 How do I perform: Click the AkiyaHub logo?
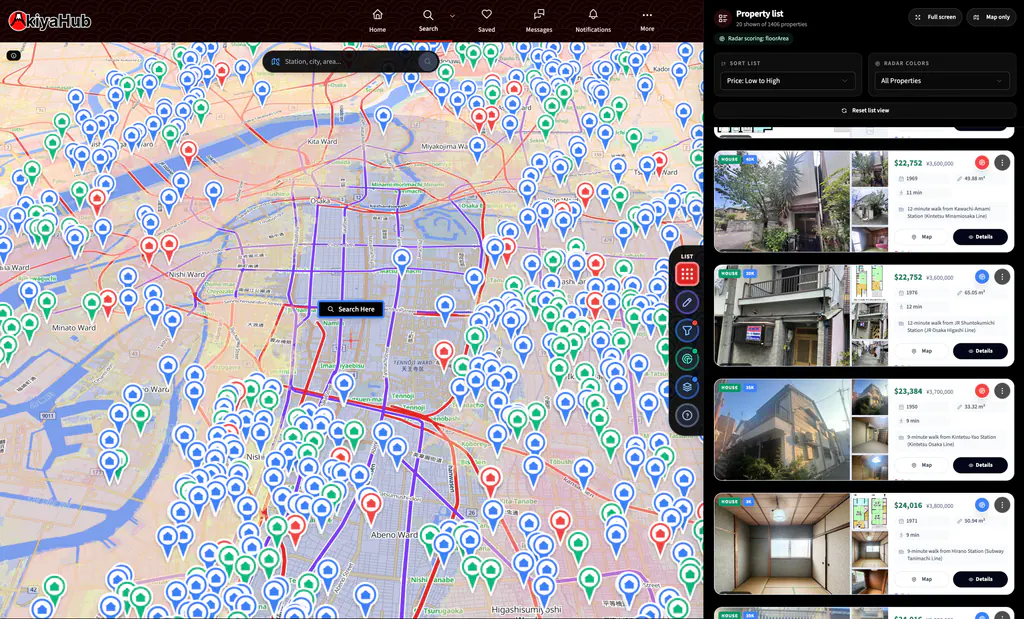point(50,21)
